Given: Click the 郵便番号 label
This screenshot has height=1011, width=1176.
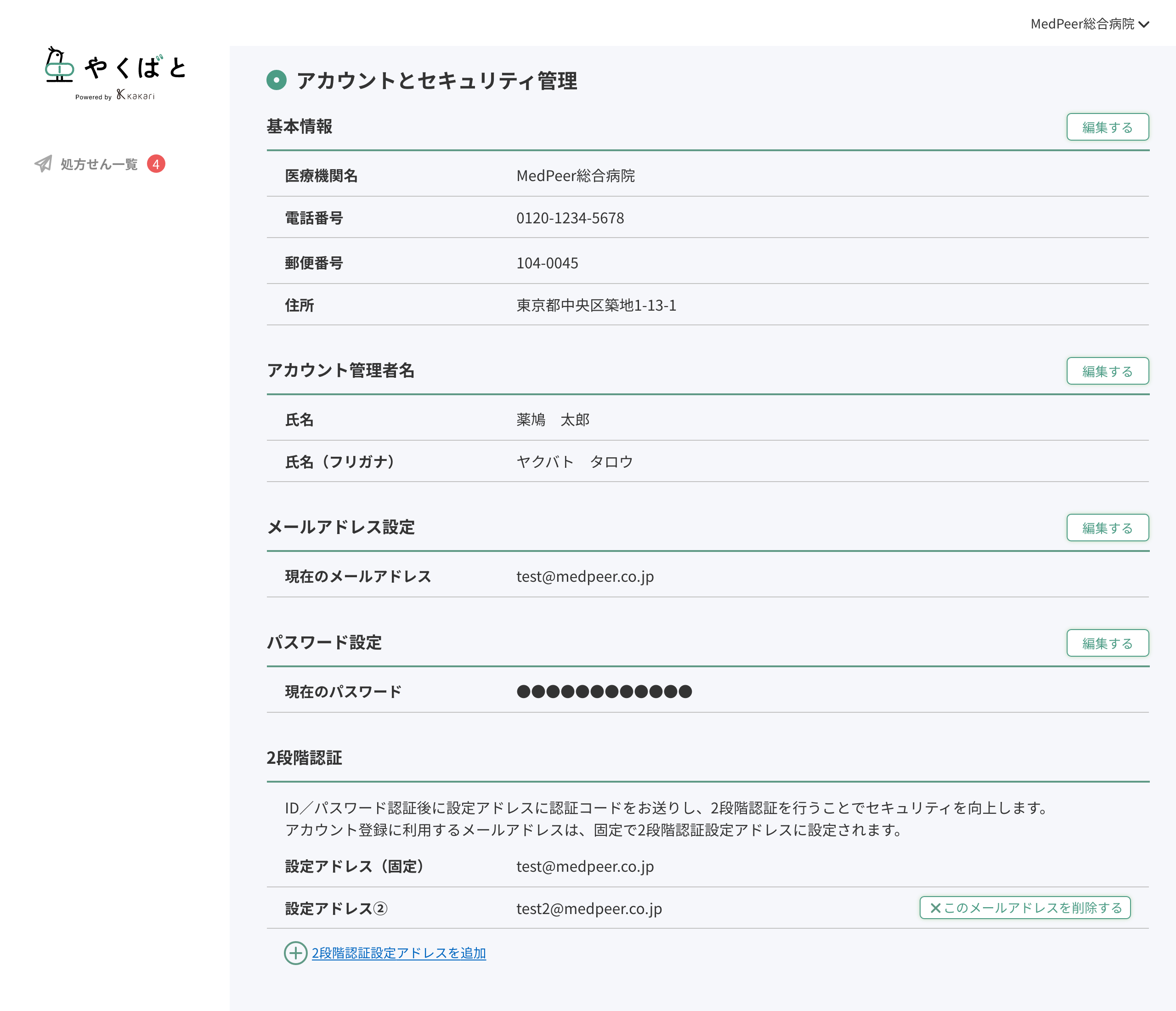Looking at the screenshot, I should click(x=314, y=263).
